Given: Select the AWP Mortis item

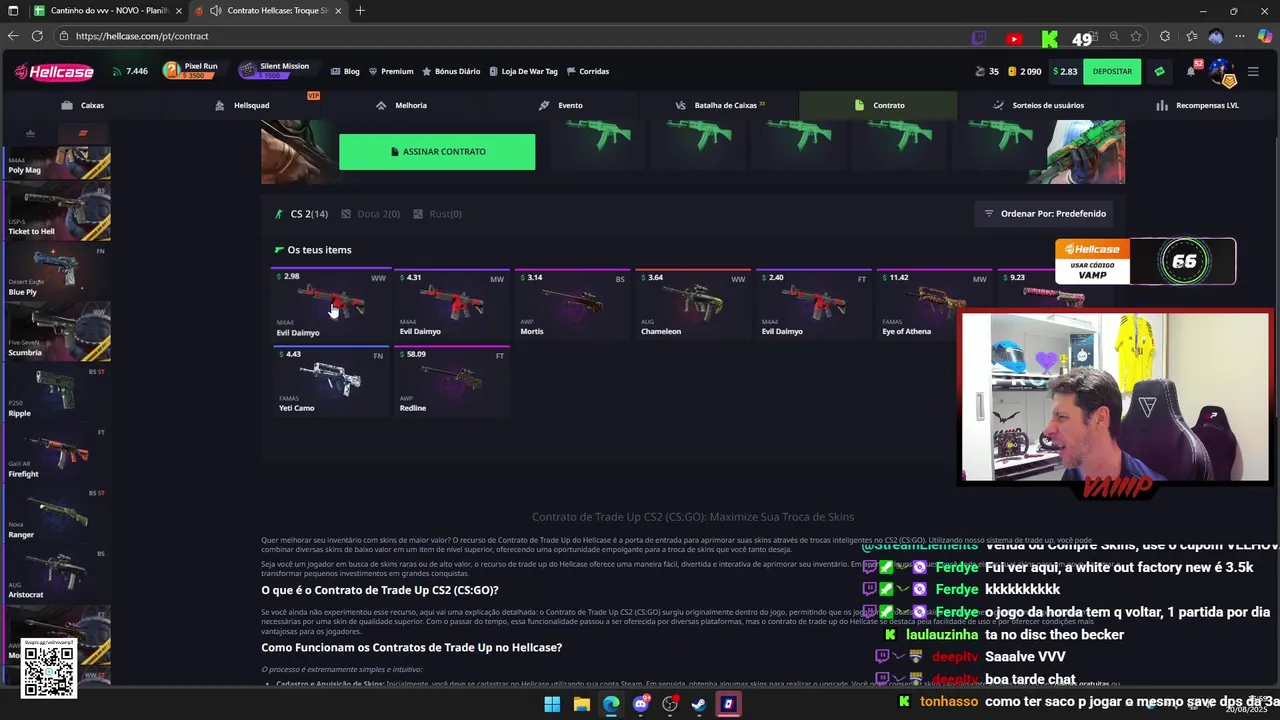Looking at the screenshot, I should click(572, 305).
